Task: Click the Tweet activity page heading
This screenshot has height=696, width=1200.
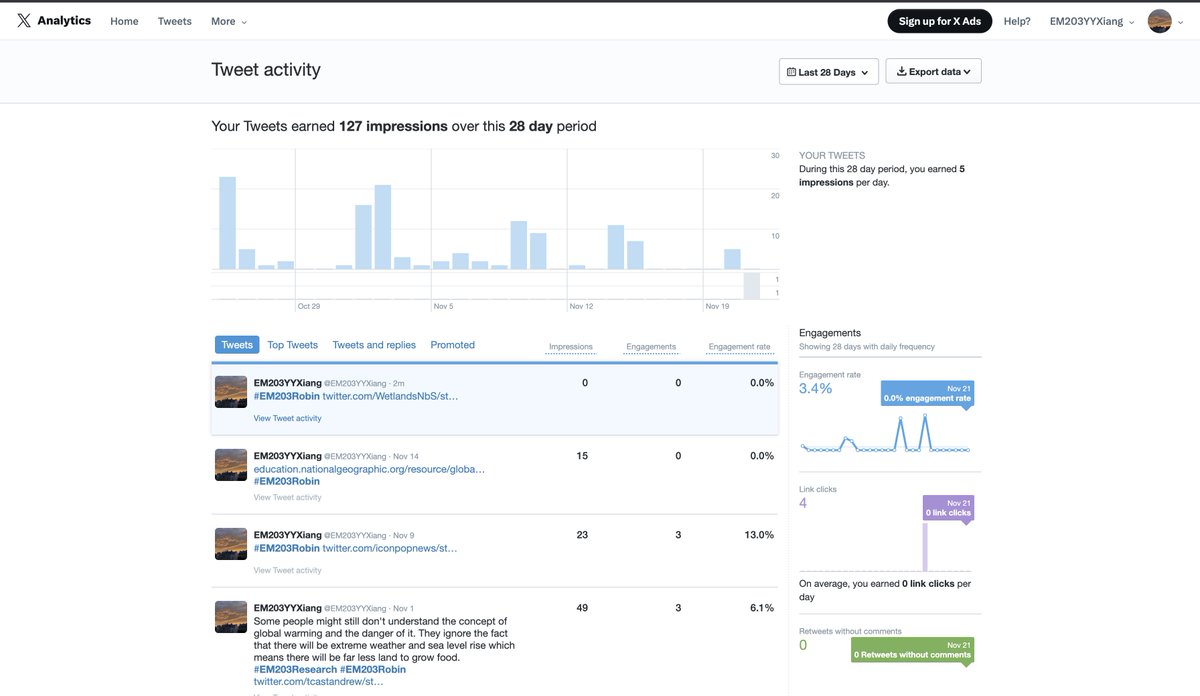Action: click(266, 70)
